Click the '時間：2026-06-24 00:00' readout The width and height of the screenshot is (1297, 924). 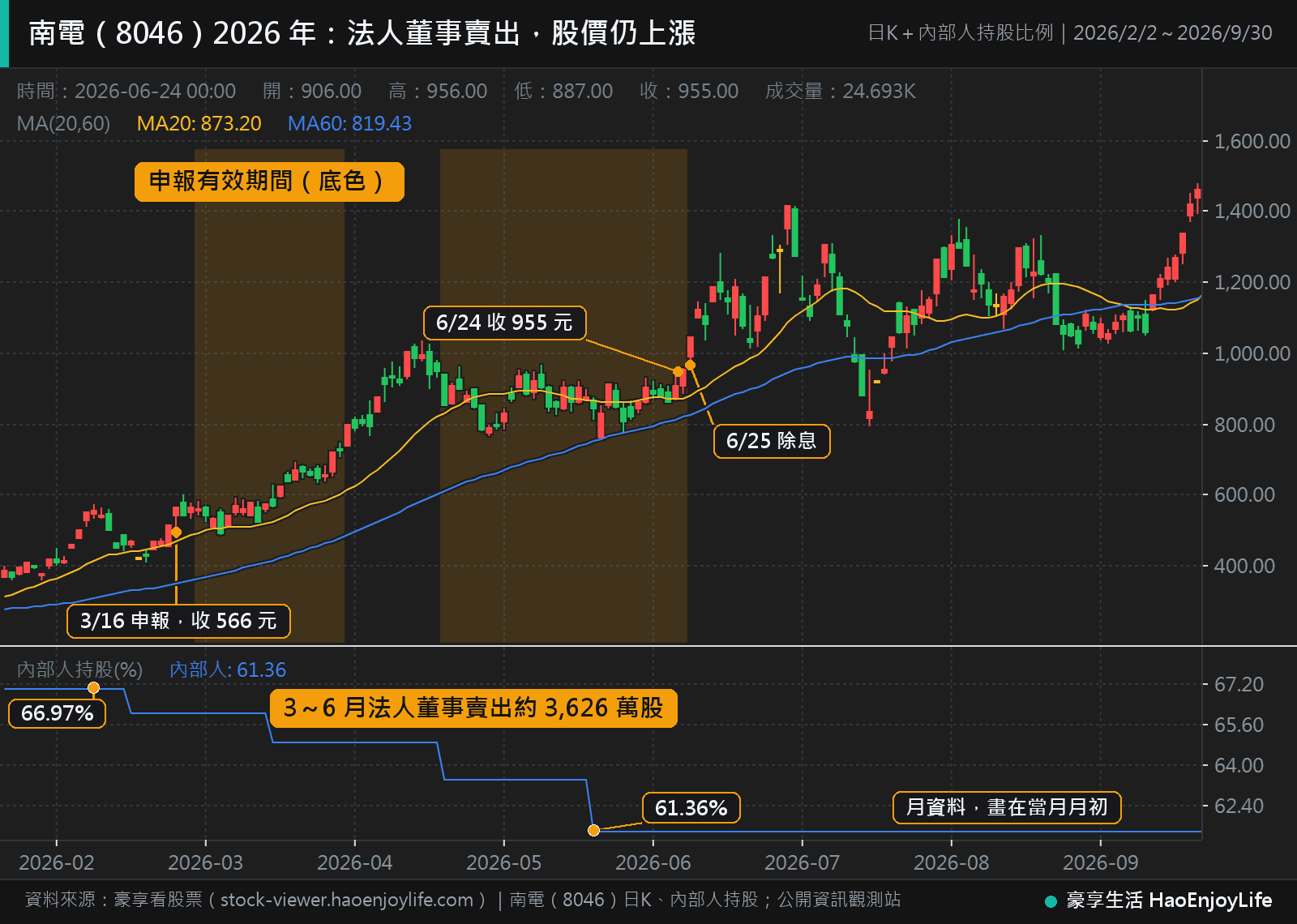click(x=126, y=91)
